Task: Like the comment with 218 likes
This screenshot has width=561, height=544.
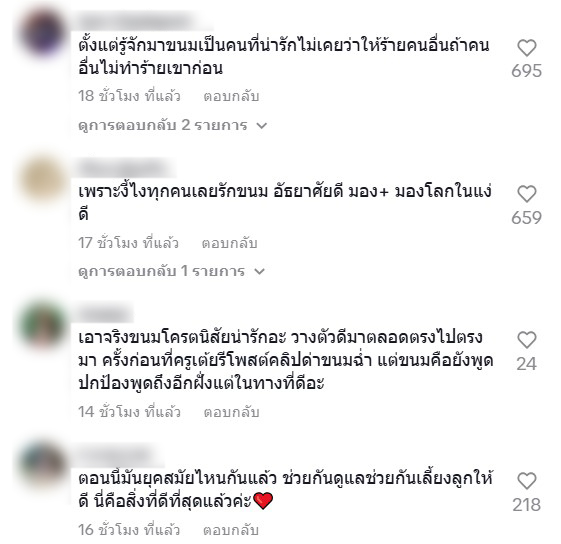Action: pyautogui.click(x=527, y=481)
